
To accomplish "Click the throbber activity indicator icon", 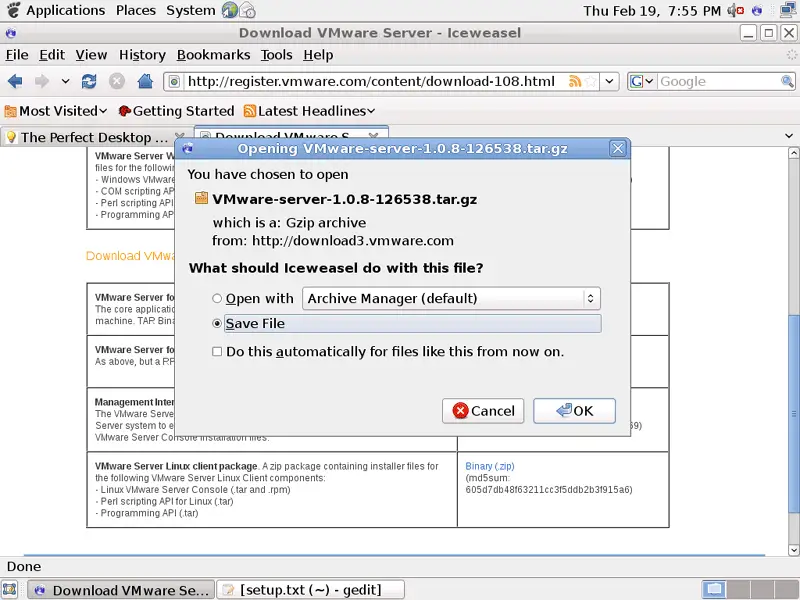I will click(x=791, y=55).
